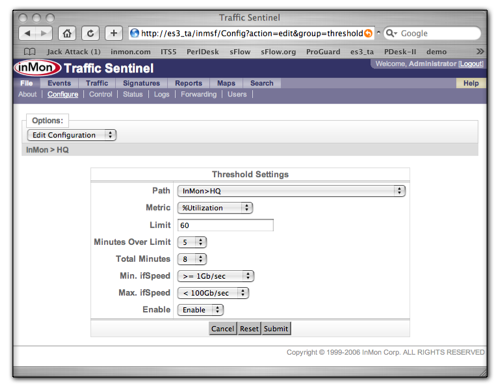Switch to the Events tab
This screenshot has height=387, width=500.
click(59, 83)
